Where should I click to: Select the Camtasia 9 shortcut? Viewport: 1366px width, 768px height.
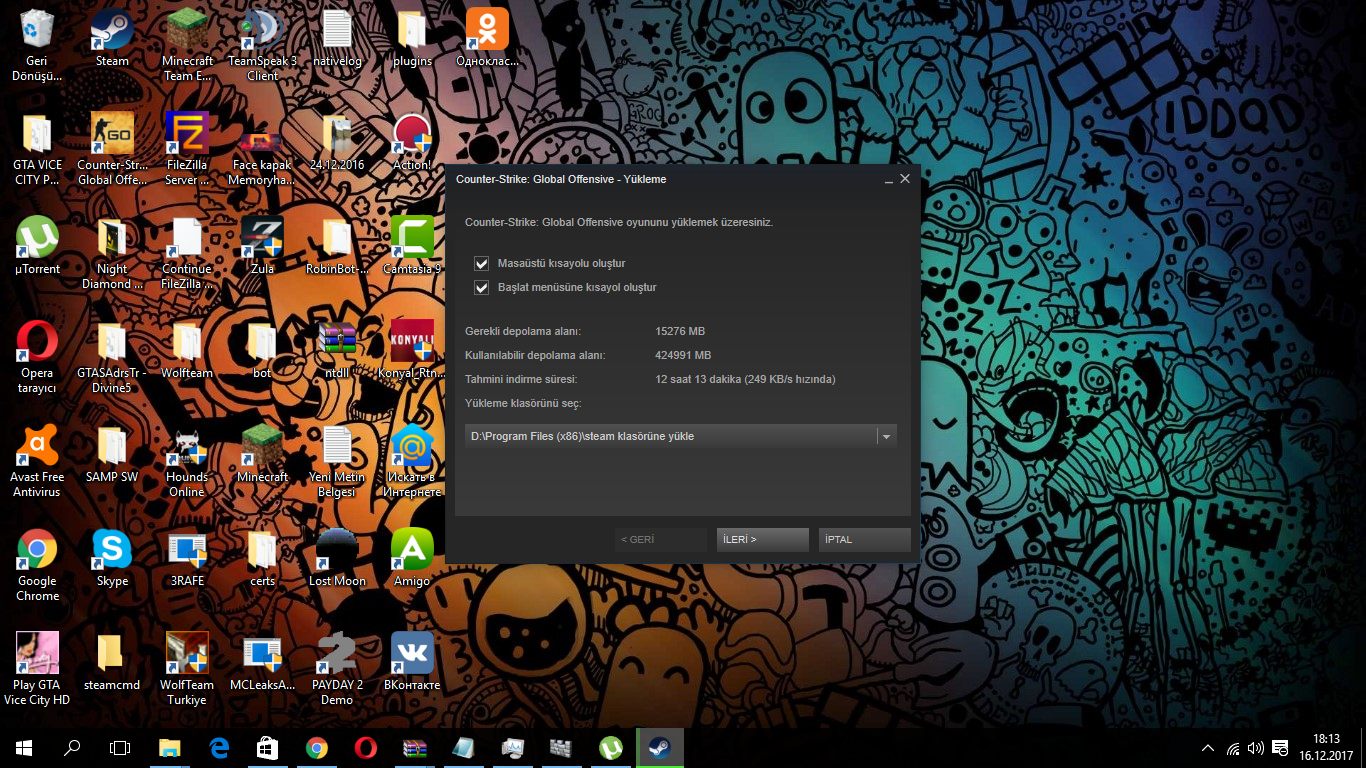[412, 246]
